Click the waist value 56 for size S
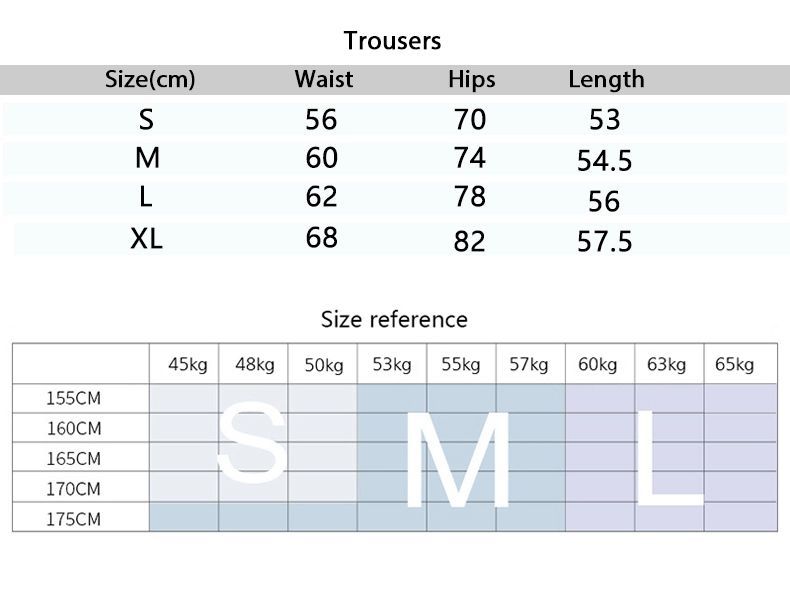Screen dimensions: 790x613 pyautogui.click(x=321, y=119)
